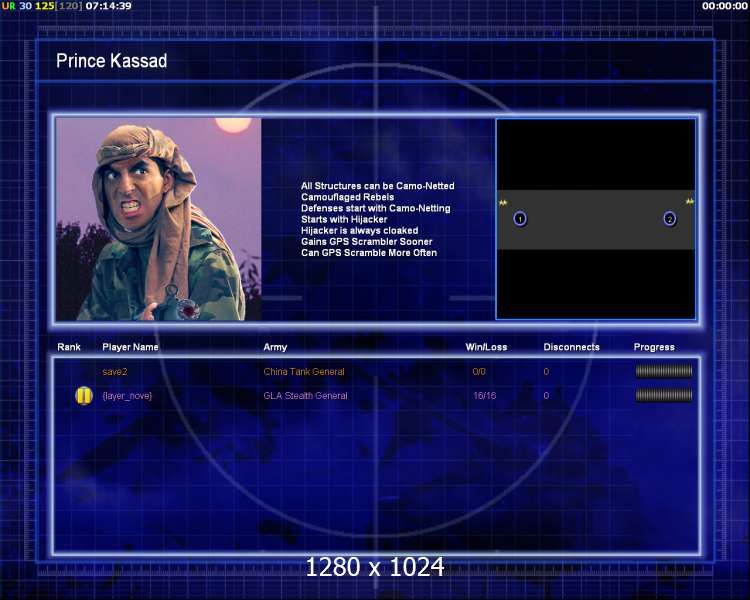Click the "GLA Stealth General" army entry

point(305,396)
